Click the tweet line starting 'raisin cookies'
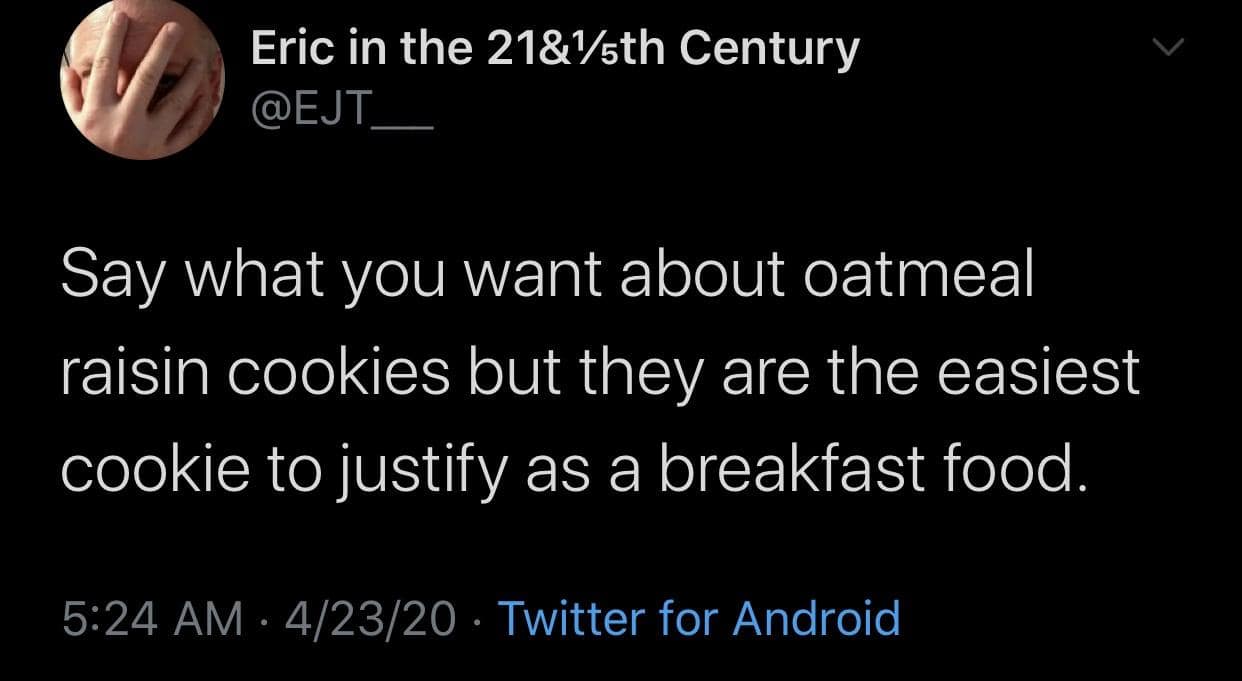Image resolution: width=1242 pixels, height=681 pixels. [600, 372]
